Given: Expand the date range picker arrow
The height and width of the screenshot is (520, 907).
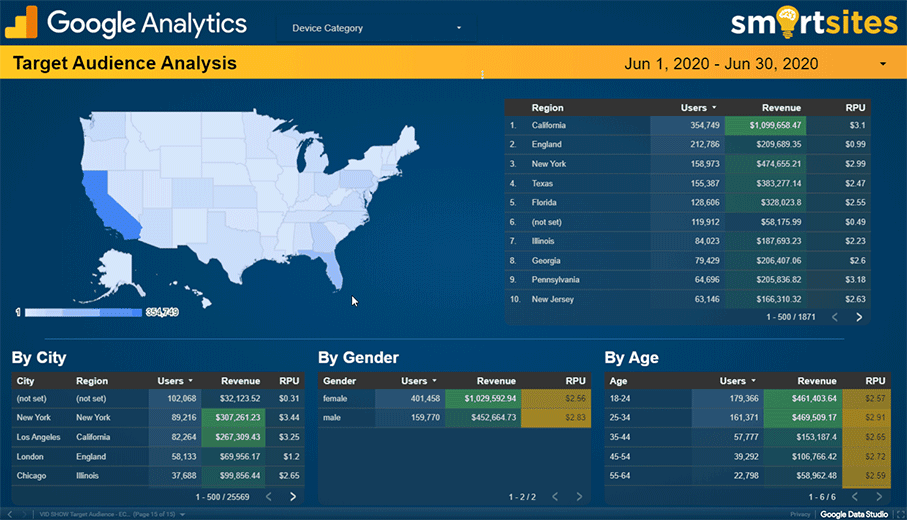Looking at the screenshot, I should pos(882,64).
